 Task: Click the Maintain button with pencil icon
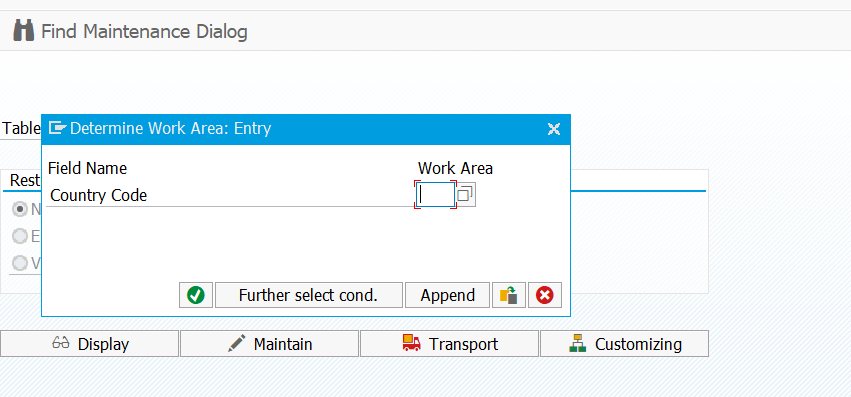pos(269,344)
